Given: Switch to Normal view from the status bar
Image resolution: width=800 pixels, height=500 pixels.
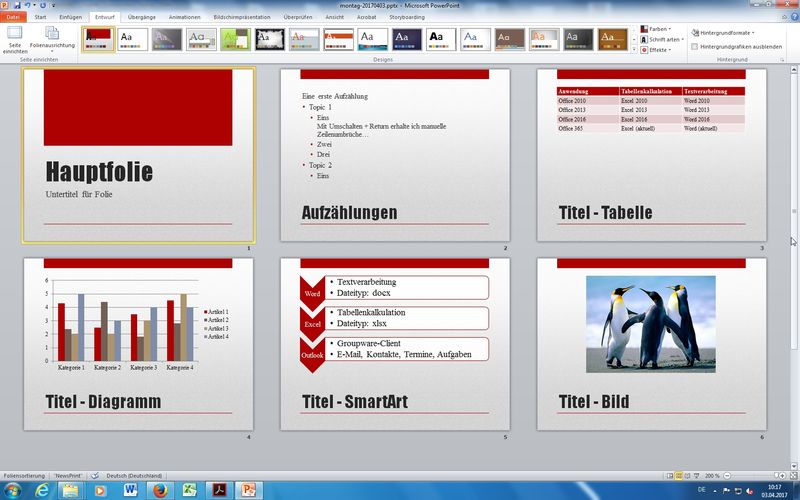Looking at the screenshot, I should point(670,476).
